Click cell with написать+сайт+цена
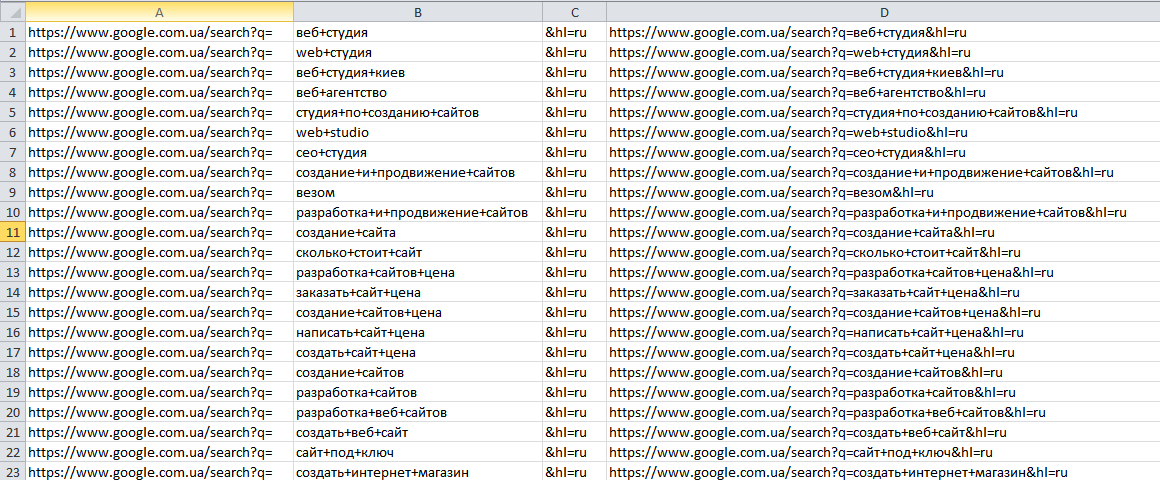Screen dimensions: 1160x480 pyautogui.click(x=418, y=332)
